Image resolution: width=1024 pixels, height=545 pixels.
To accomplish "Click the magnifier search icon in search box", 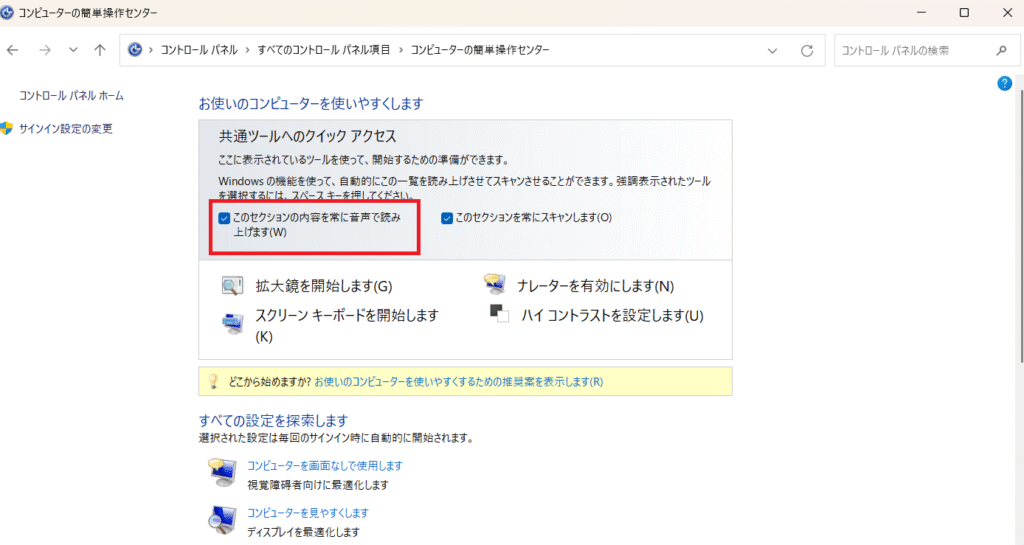I will pos(1002,50).
